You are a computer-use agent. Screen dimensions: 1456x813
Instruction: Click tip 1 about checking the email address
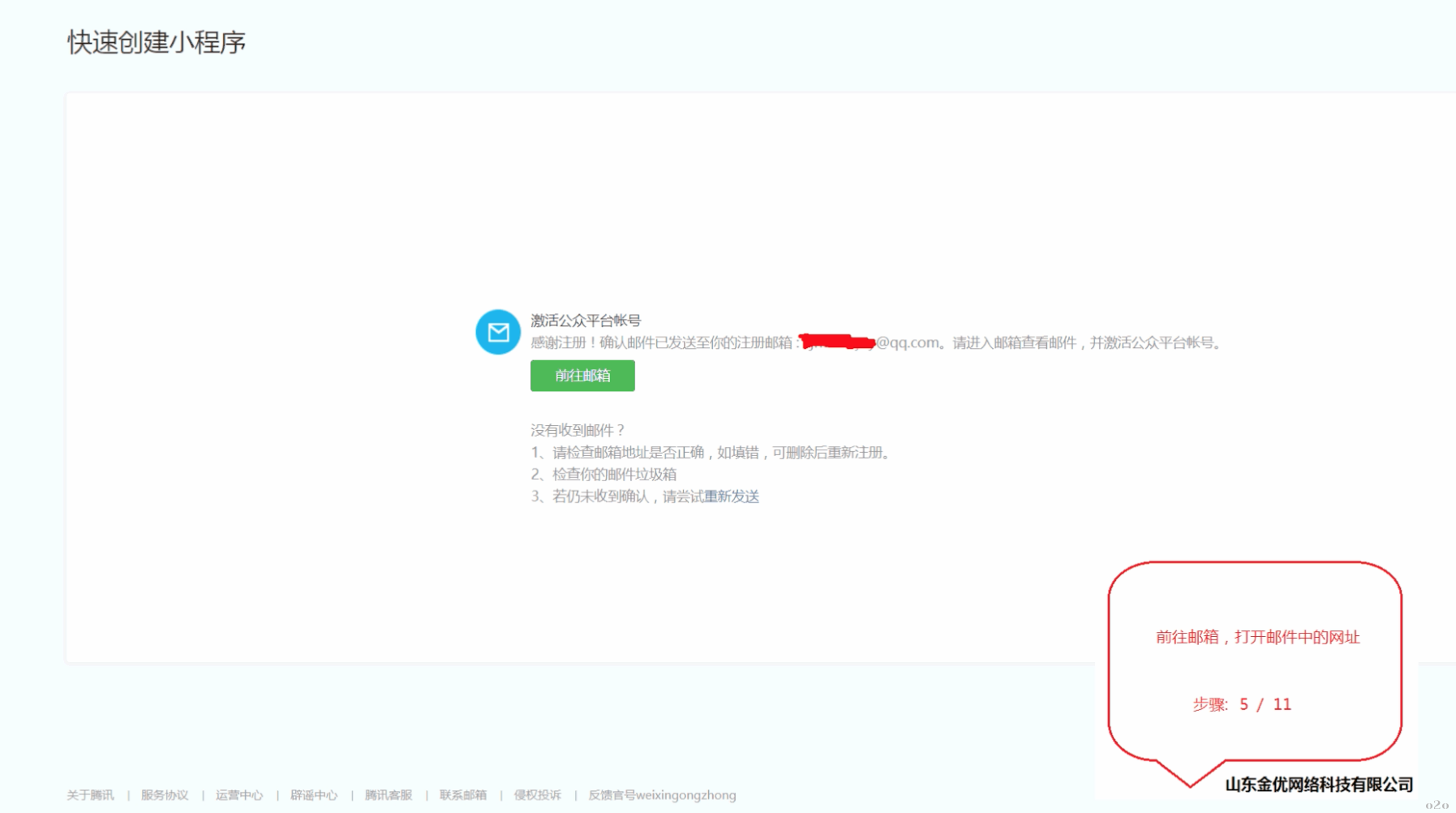click(712, 453)
